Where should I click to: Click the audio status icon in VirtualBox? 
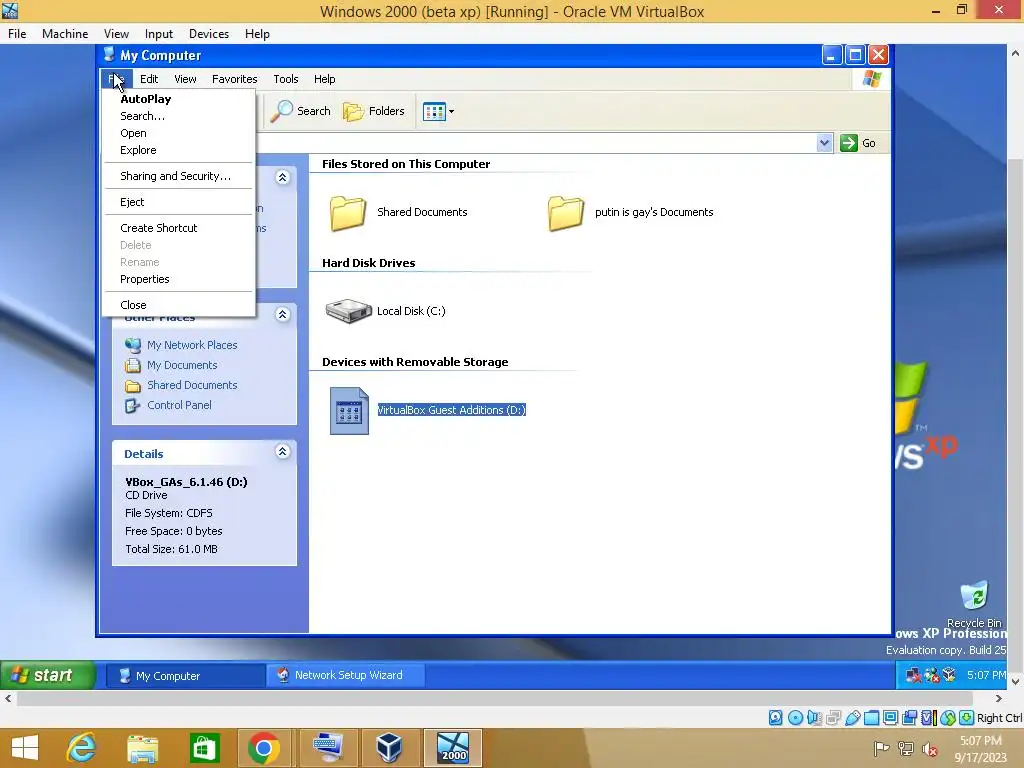pyautogui.click(x=814, y=718)
